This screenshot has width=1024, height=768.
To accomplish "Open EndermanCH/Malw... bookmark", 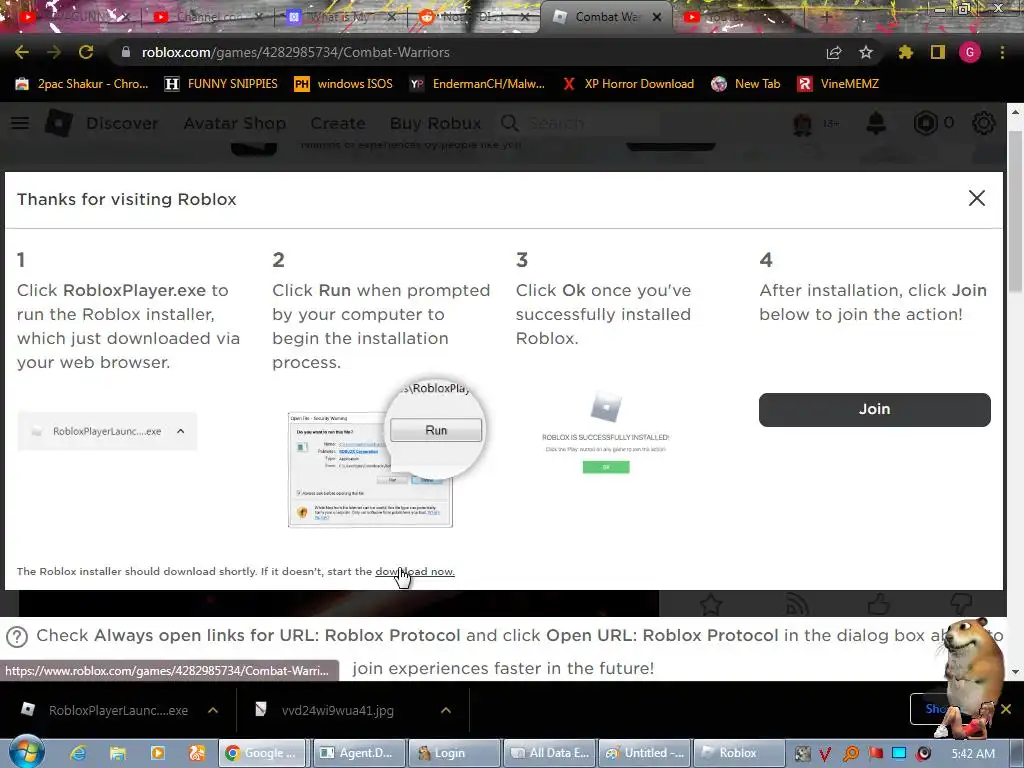I will point(477,84).
